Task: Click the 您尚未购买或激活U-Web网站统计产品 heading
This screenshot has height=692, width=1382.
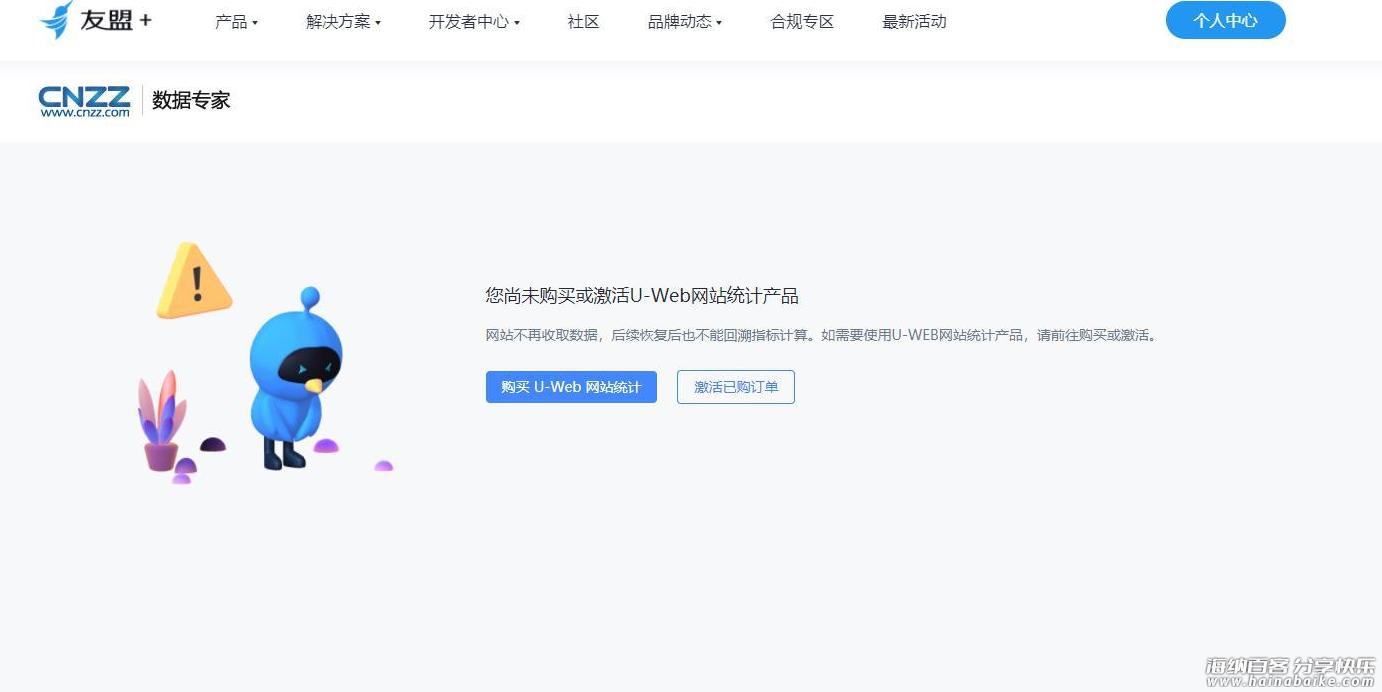Action: 642,296
